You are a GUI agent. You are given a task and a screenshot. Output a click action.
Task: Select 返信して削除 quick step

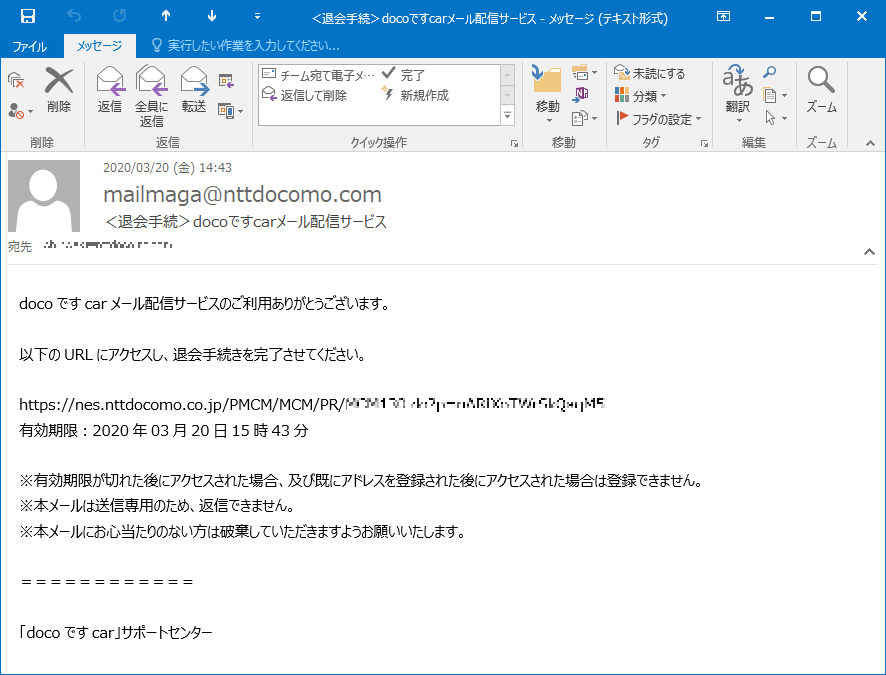click(x=305, y=95)
